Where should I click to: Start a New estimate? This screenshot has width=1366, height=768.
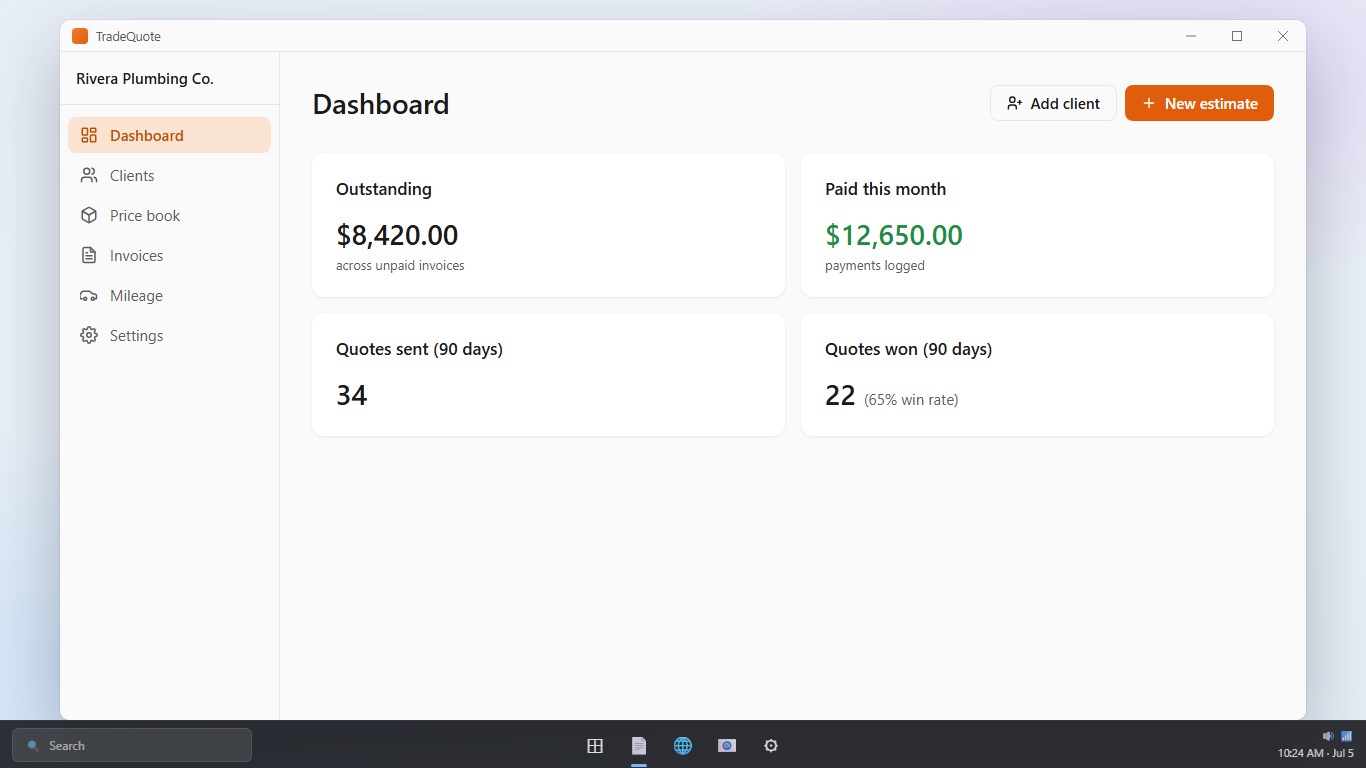tap(1199, 103)
